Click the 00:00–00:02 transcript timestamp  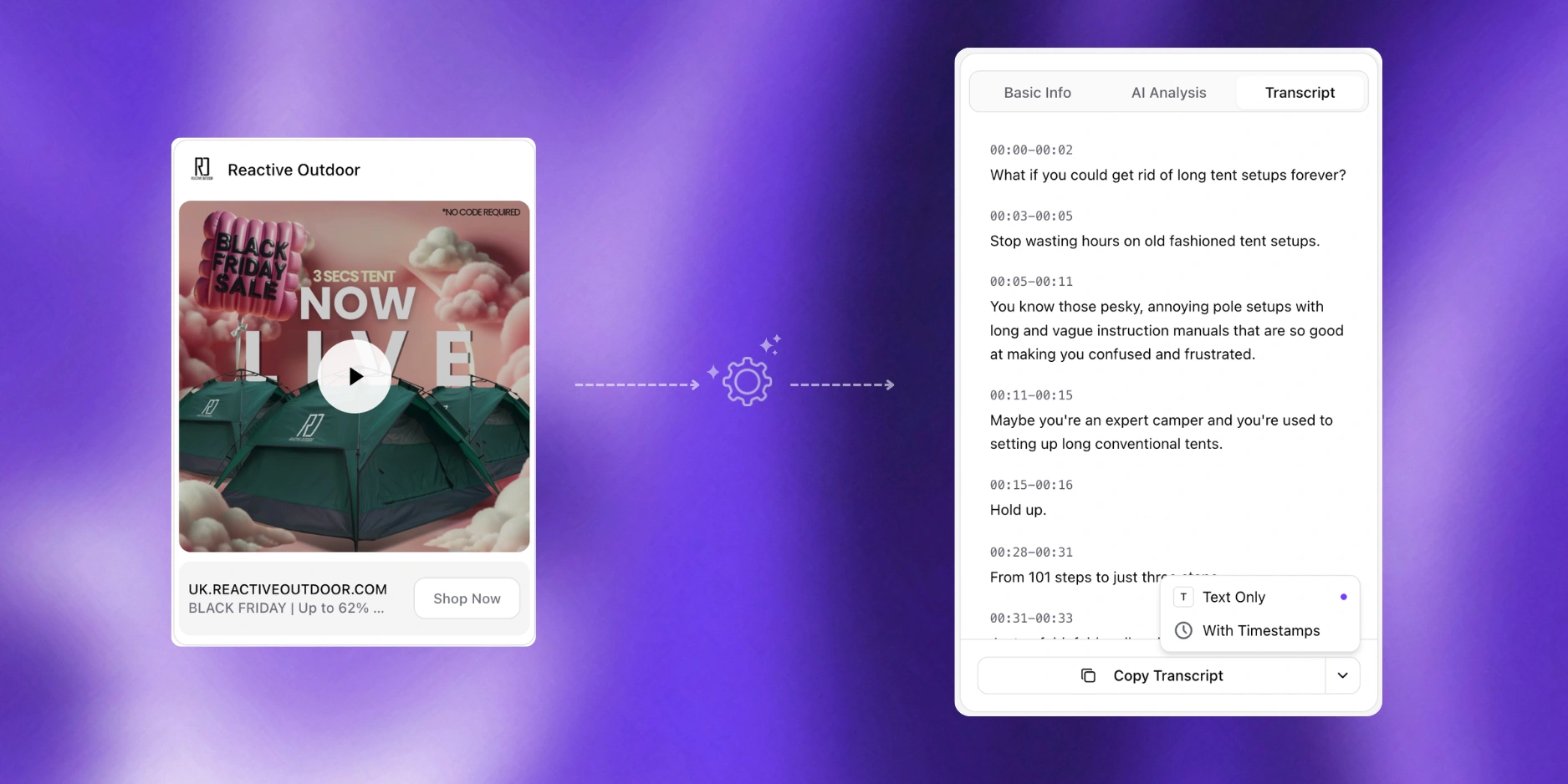coord(1031,150)
